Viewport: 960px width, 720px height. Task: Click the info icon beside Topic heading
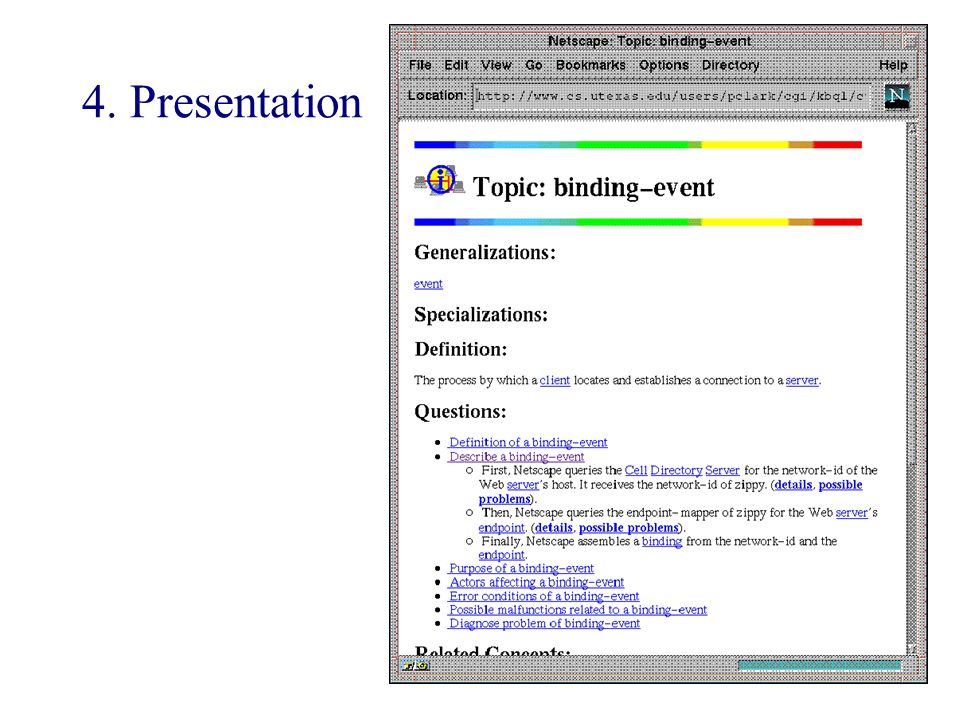[440, 180]
